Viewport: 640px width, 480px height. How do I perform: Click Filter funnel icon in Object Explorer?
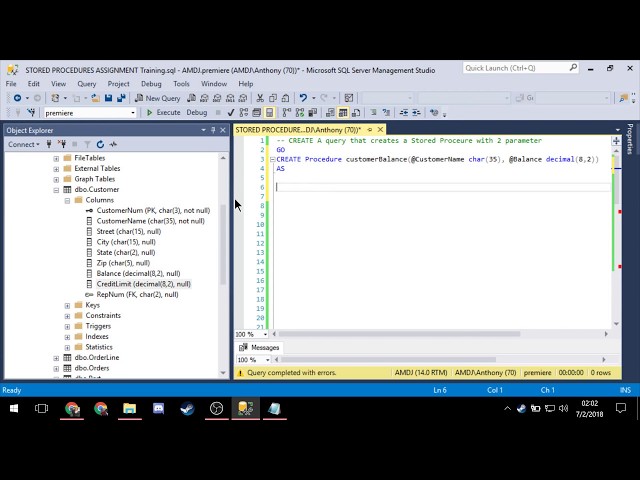87,144
